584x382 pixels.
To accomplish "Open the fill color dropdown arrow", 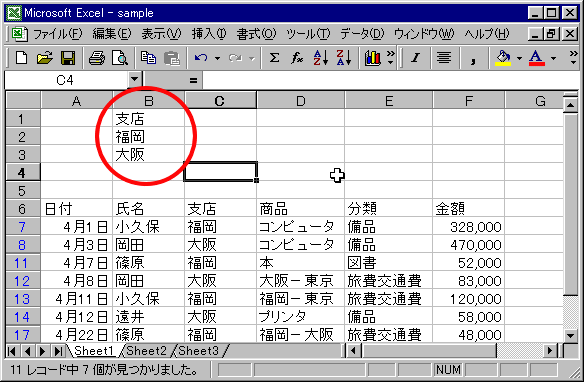I will click(x=519, y=58).
